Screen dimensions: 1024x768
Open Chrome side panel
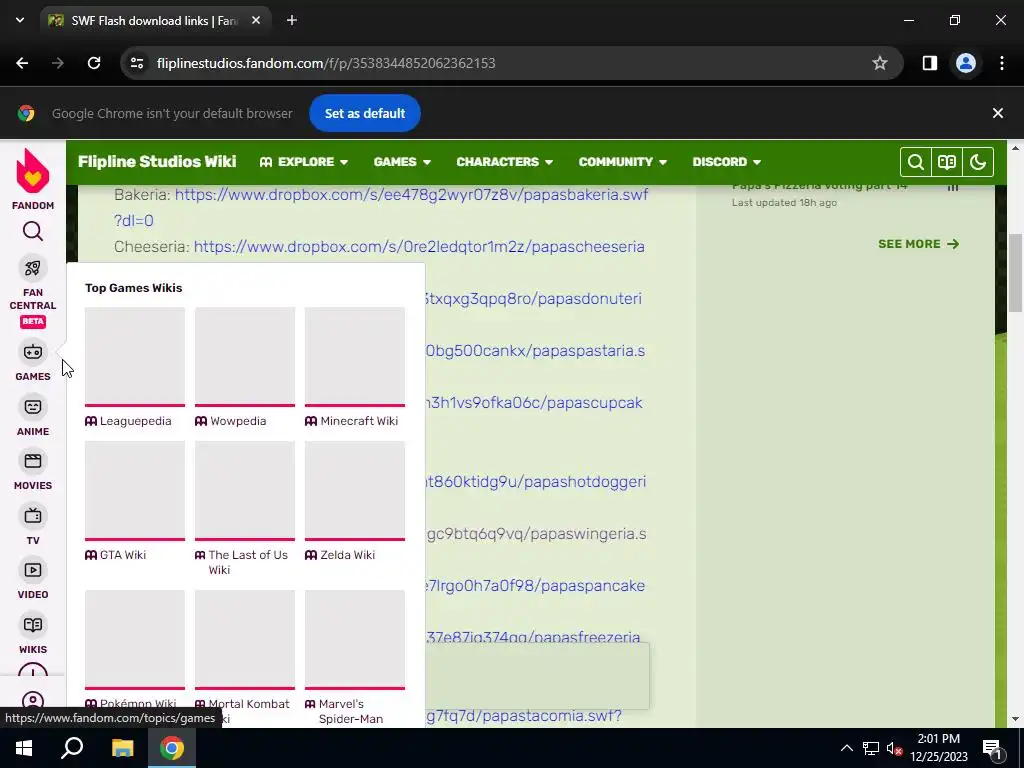click(930, 63)
